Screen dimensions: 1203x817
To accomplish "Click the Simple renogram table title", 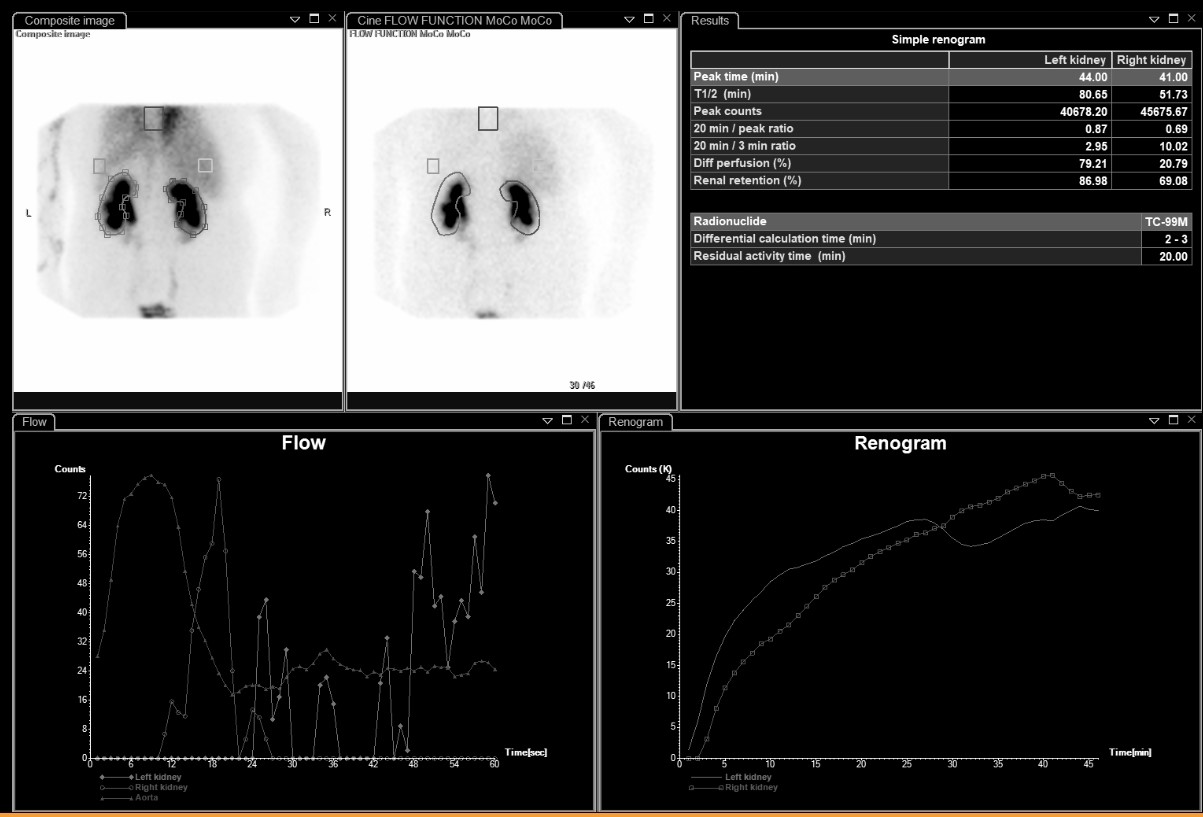I will (x=939, y=40).
